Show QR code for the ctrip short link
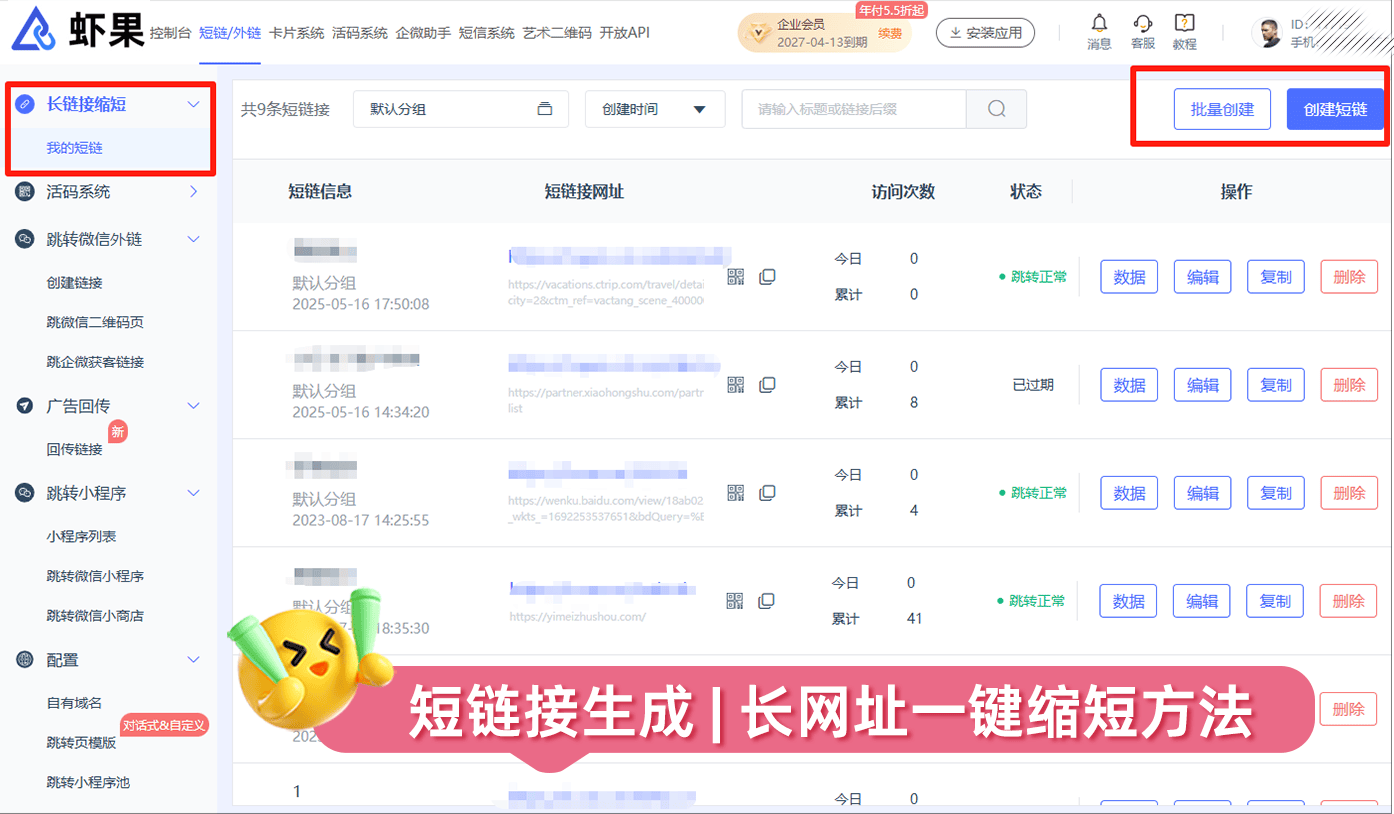 point(736,277)
